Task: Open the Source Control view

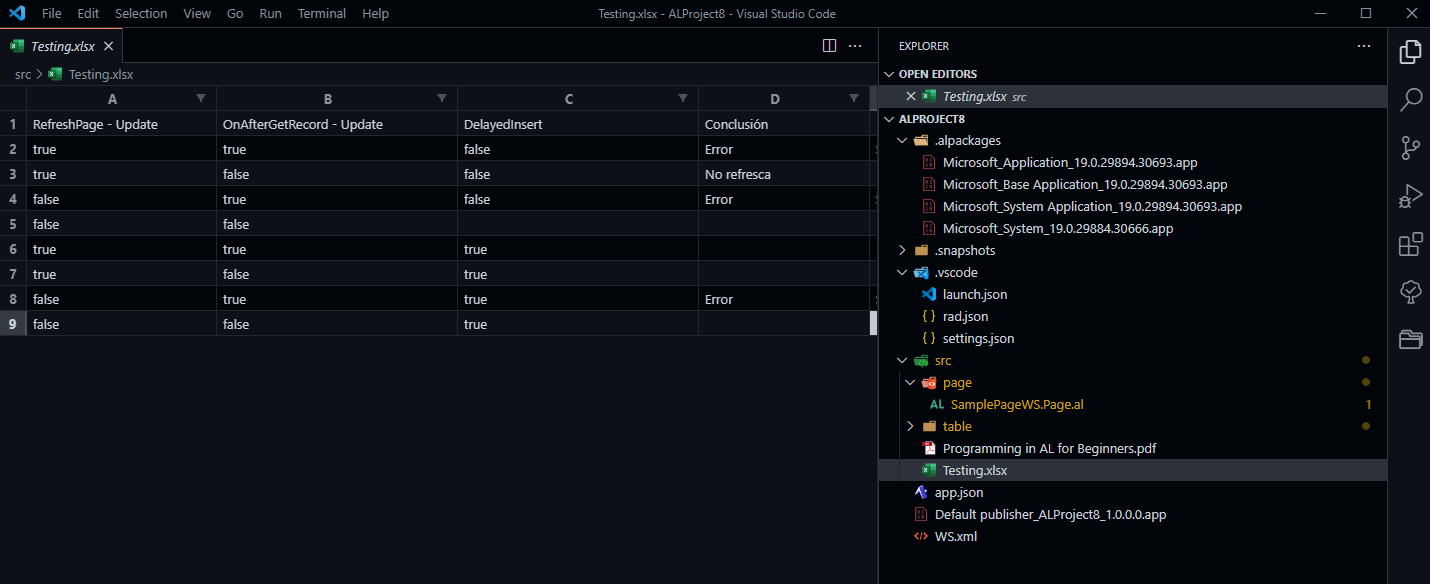Action: click(1410, 147)
